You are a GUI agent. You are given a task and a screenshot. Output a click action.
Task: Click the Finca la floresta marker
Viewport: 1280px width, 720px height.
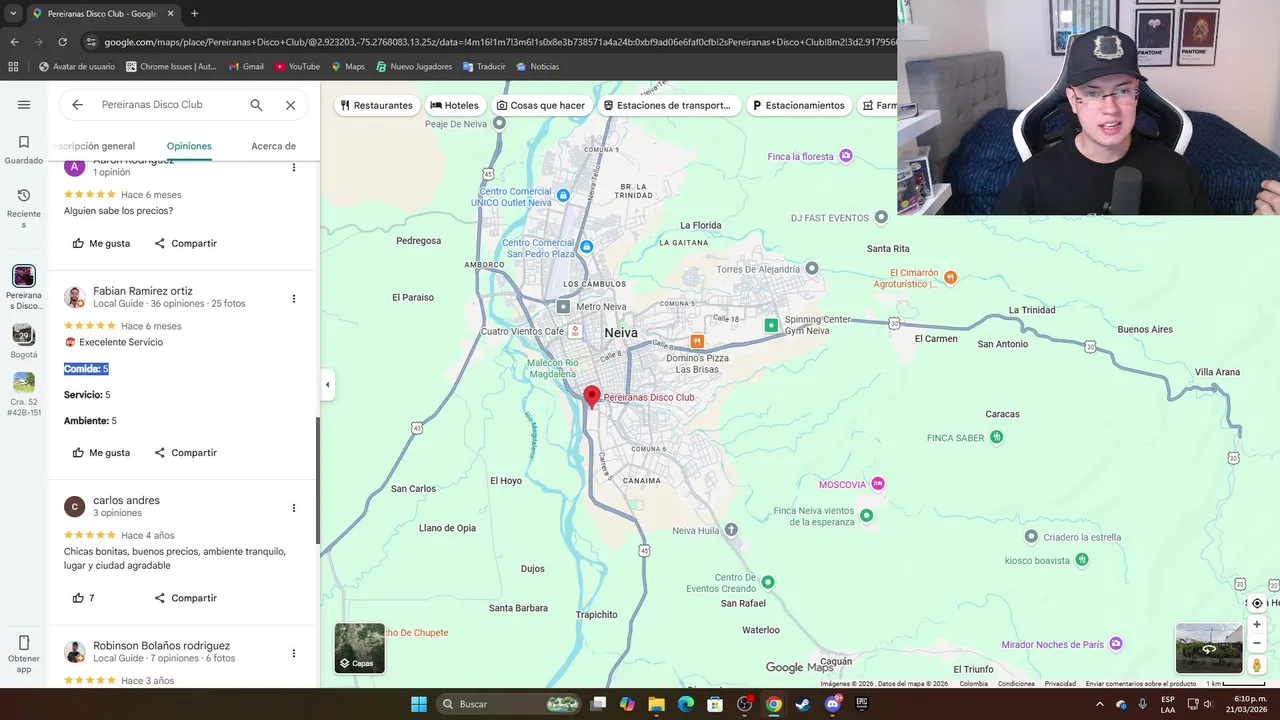846,156
